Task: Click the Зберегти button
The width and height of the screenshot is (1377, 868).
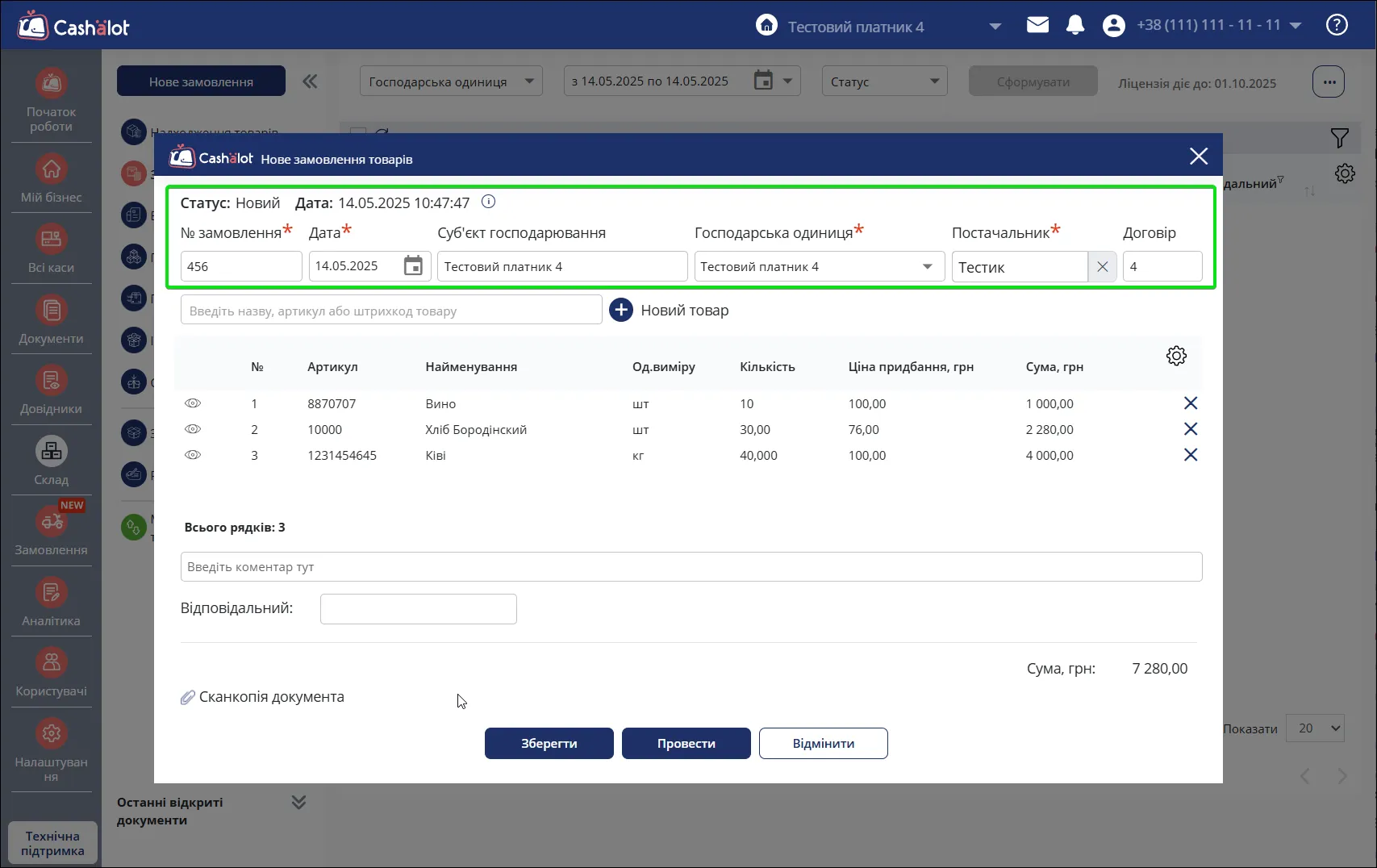Action: click(549, 743)
